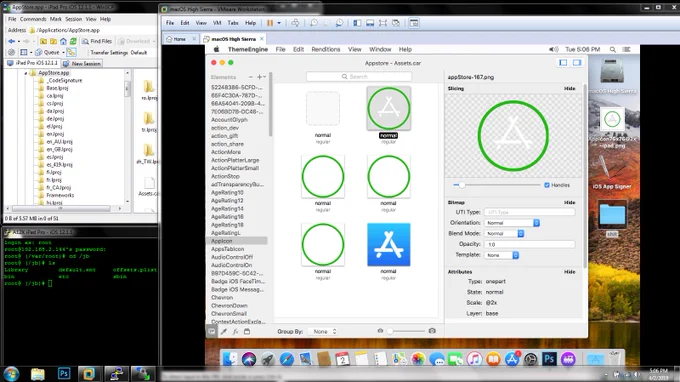
Task: Select blue App Store icon rendition
Action: point(389,245)
